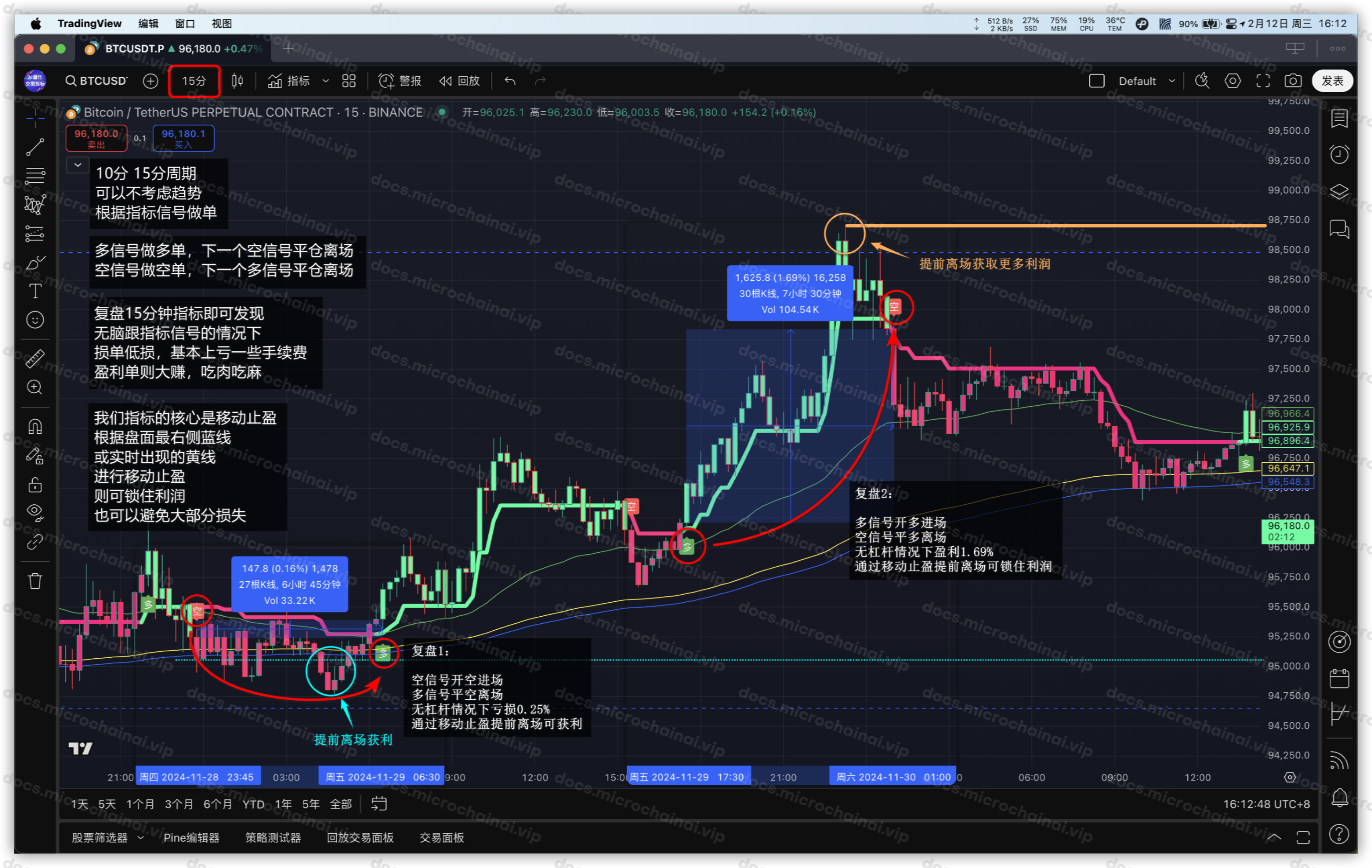Open the chat panel

point(1339,229)
